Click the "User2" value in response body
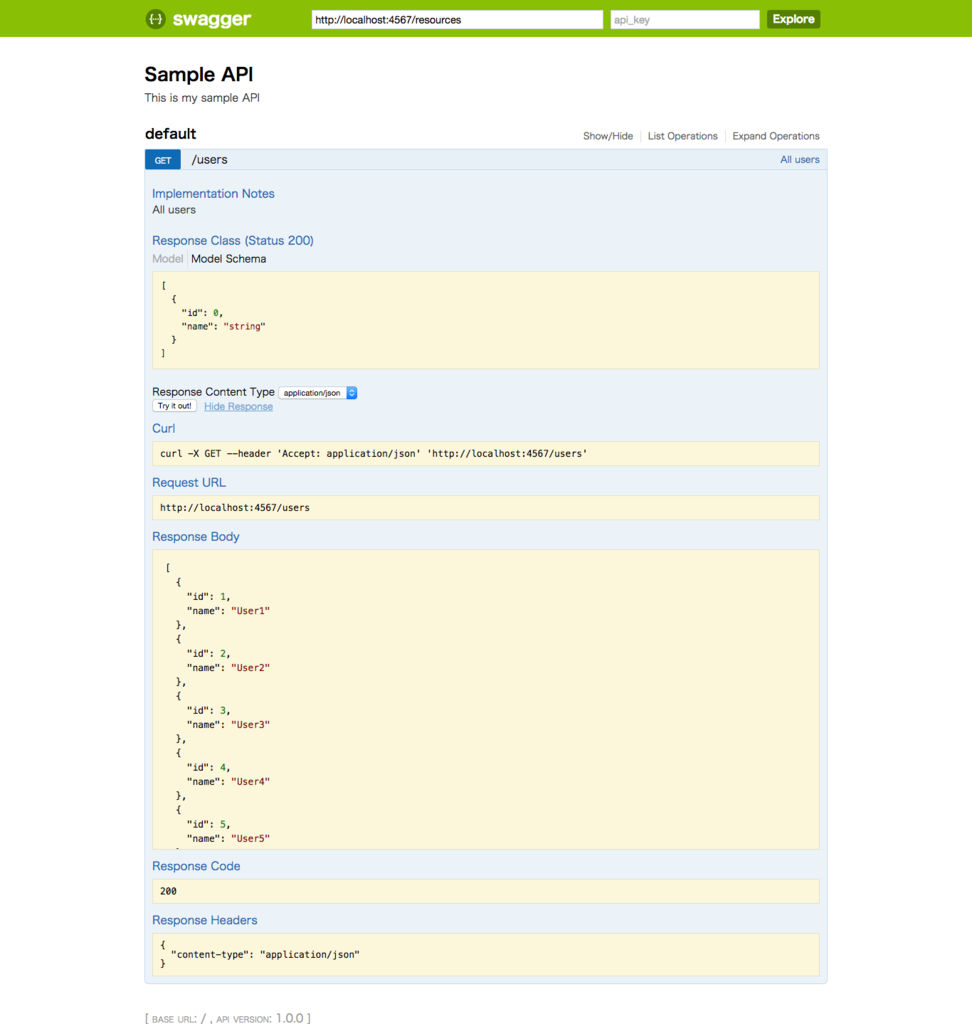 click(250, 667)
